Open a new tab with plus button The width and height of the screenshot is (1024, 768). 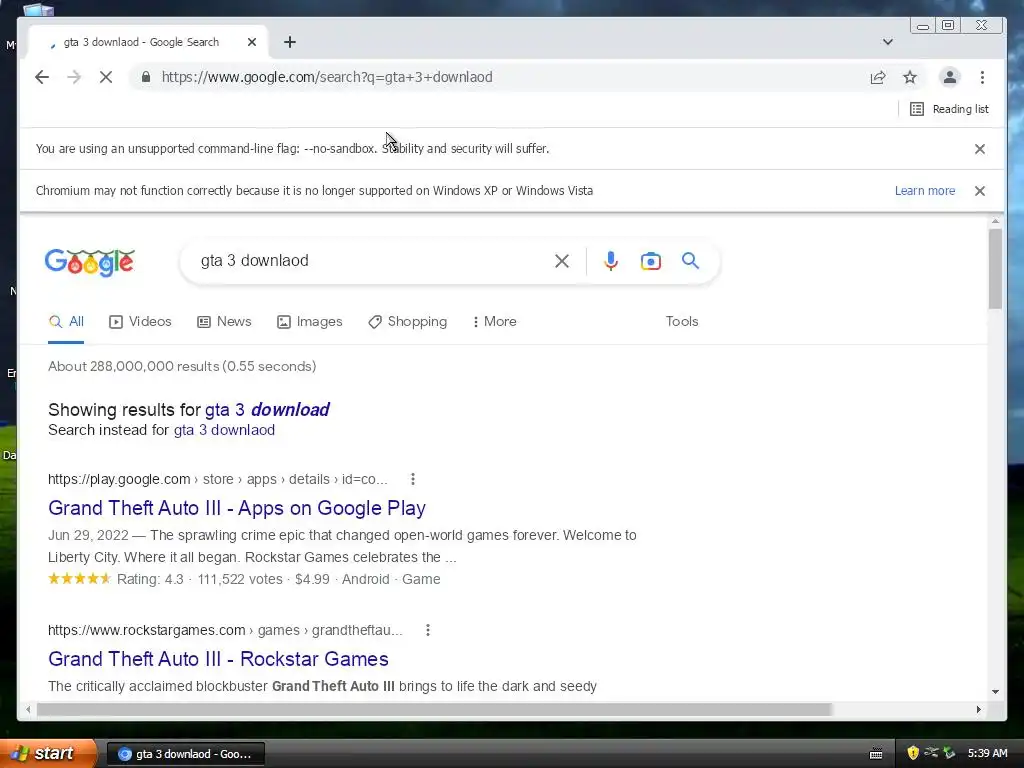point(290,42)
